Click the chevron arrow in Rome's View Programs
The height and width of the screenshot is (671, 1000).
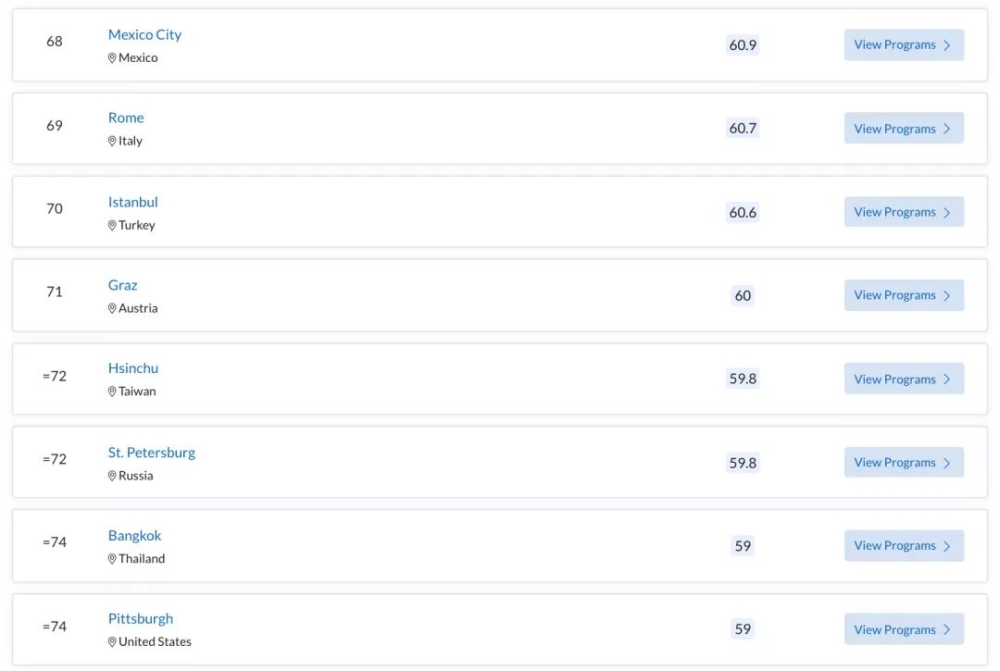point(947,129)
